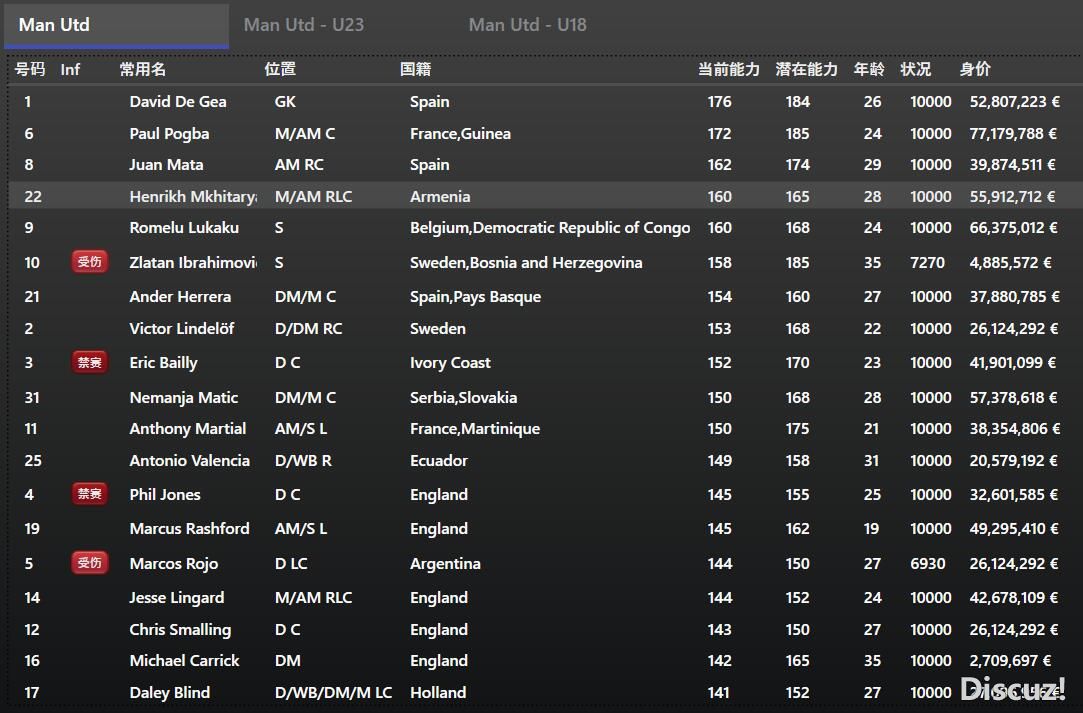Select Martial's nationality France,Martinique

click(x=475, y=428)
